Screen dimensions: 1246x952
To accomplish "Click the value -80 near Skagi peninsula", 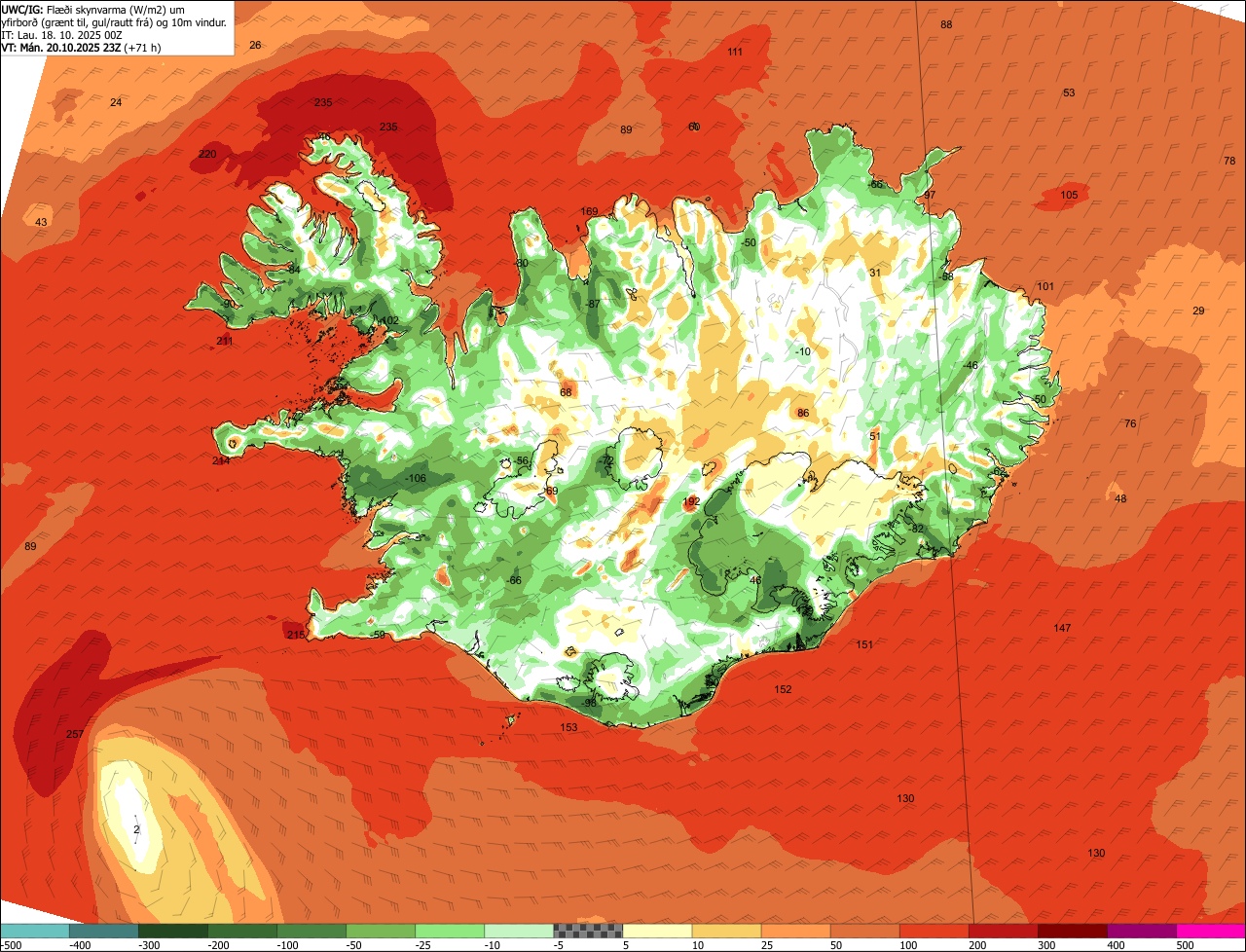I will click(521, 263).
